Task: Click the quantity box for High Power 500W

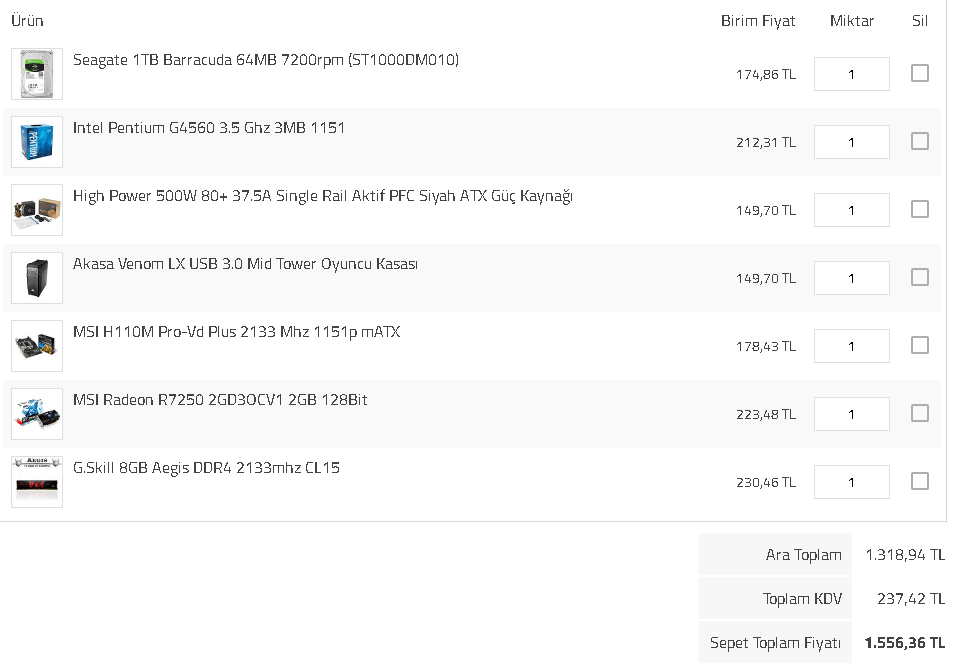Action: (852, 210)
